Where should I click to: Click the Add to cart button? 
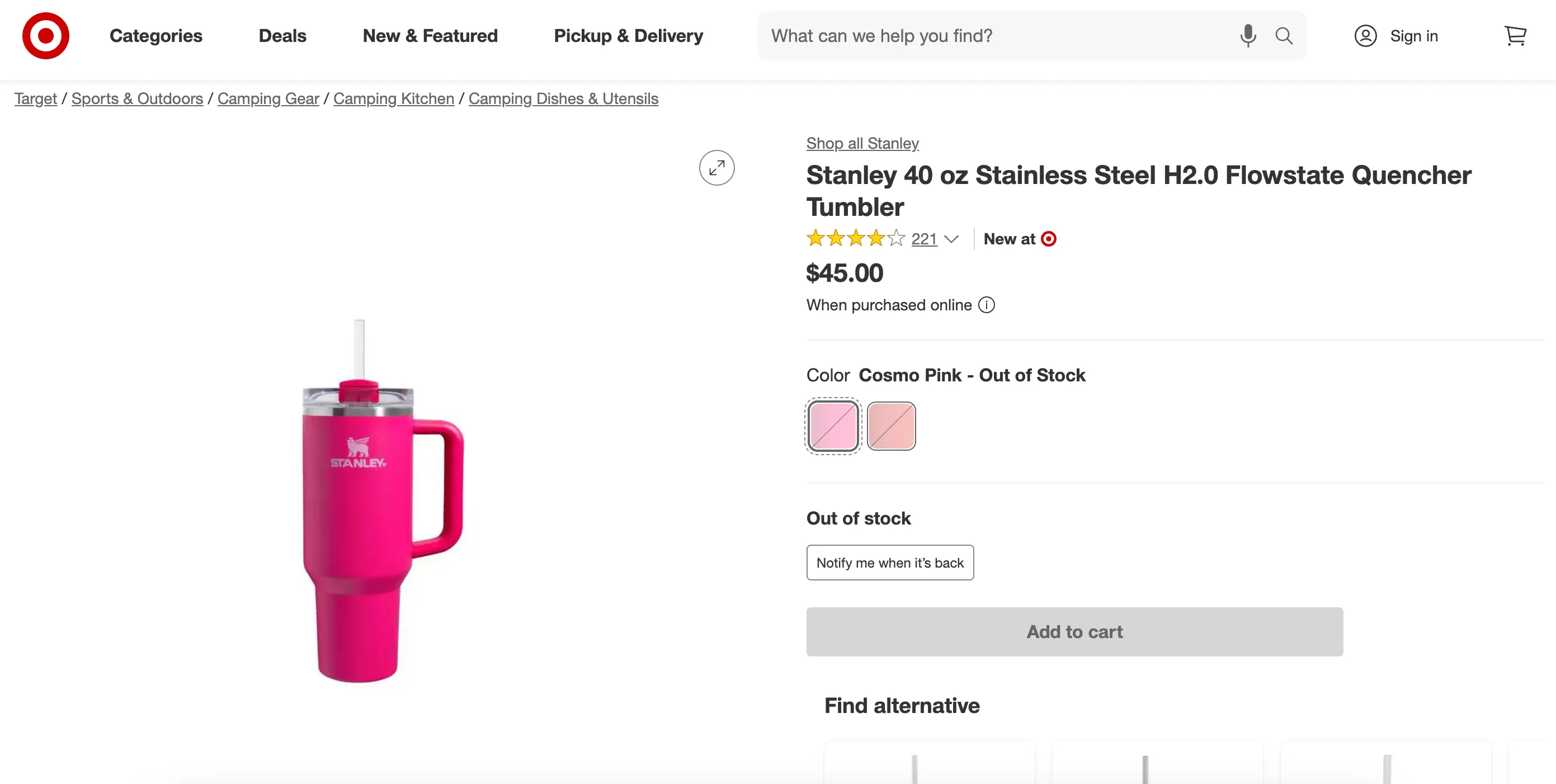[x=1073, y=632]
